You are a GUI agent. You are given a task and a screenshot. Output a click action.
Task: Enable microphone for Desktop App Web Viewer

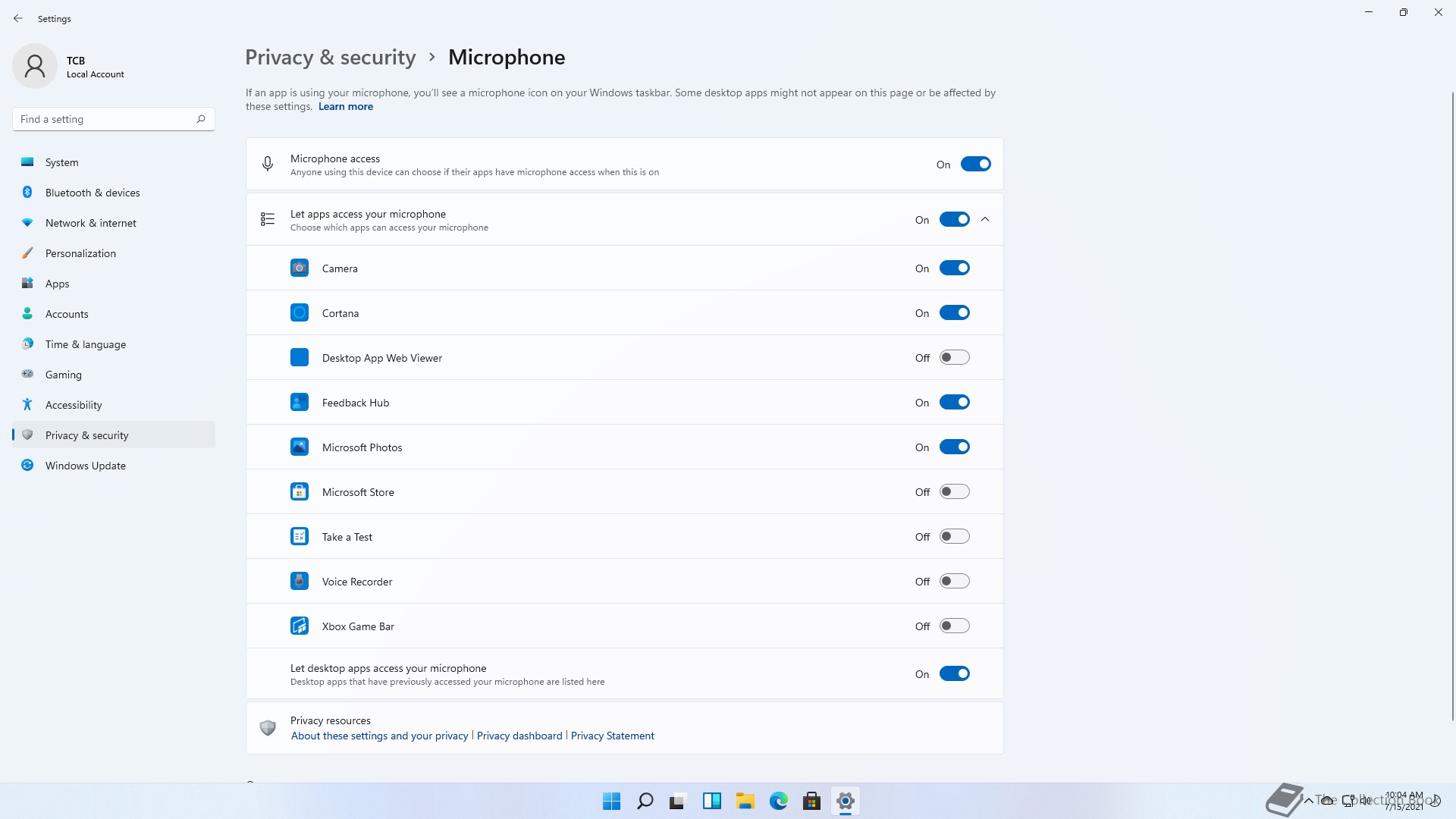pyautogui.click(x=955, y=357)
